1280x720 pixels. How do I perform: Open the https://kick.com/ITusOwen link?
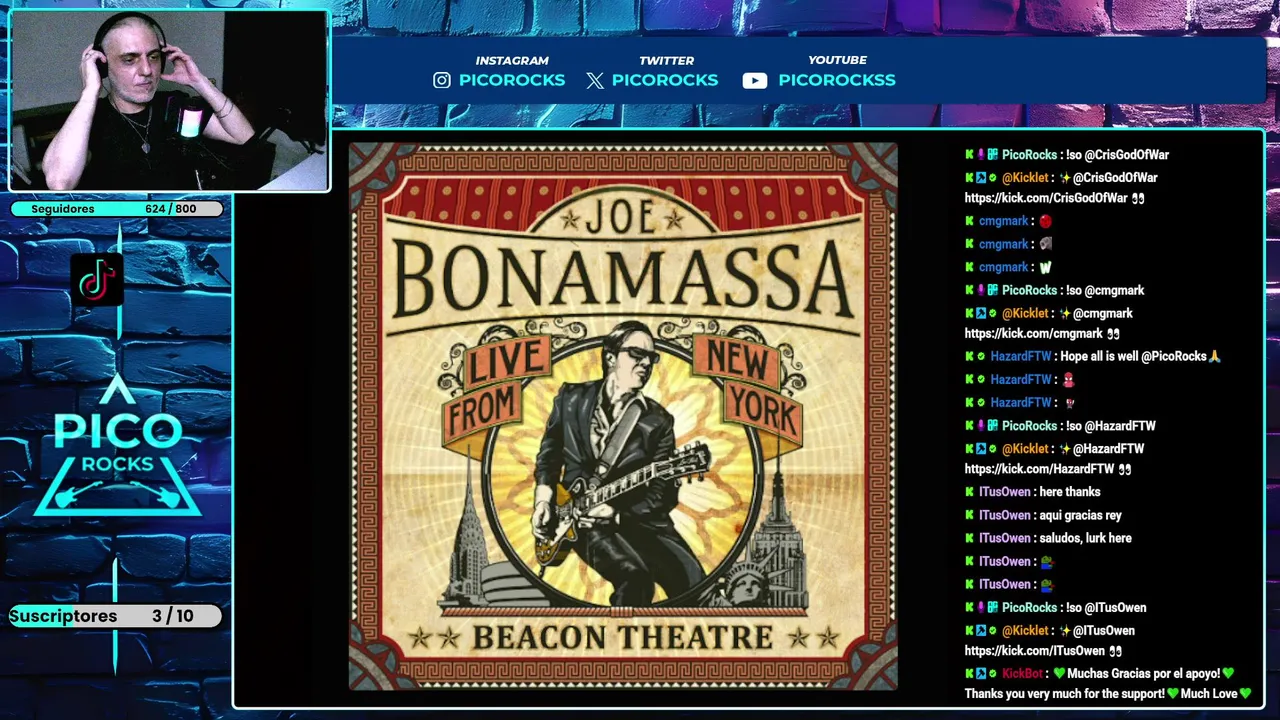[1035, 651]
